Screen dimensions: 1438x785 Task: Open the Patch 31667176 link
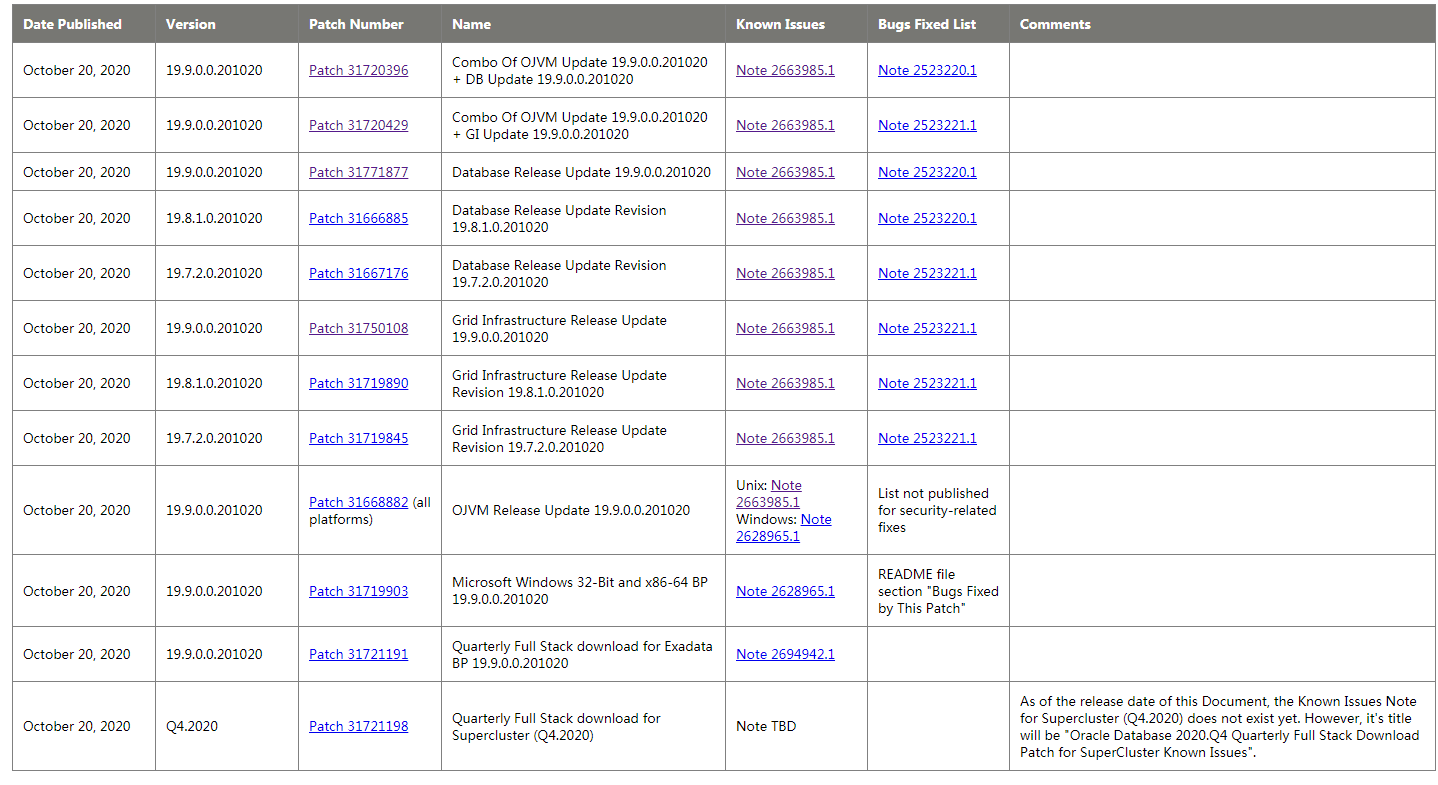[x=358, y=273]
